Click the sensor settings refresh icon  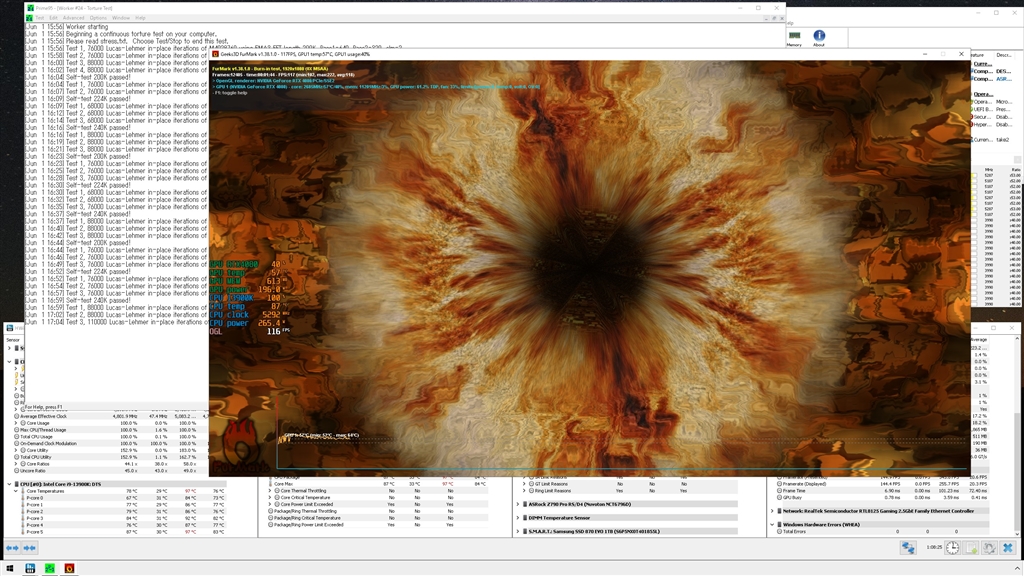pyautogui.click(x=989, y=548)
